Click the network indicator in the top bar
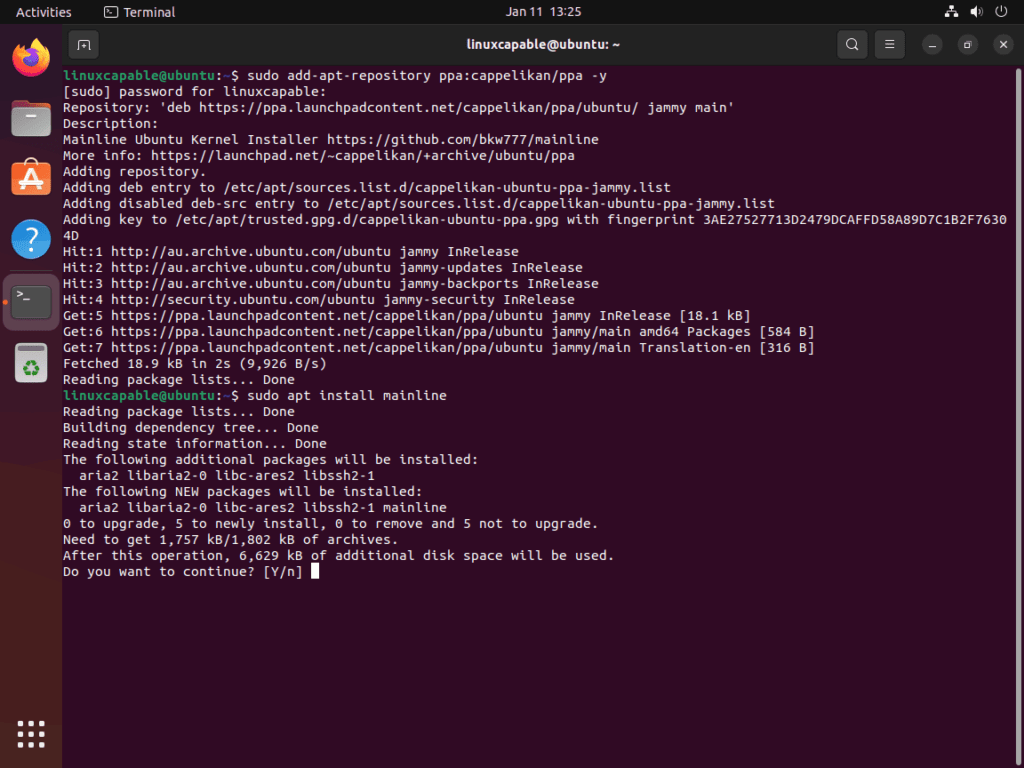 coord(950,12)
